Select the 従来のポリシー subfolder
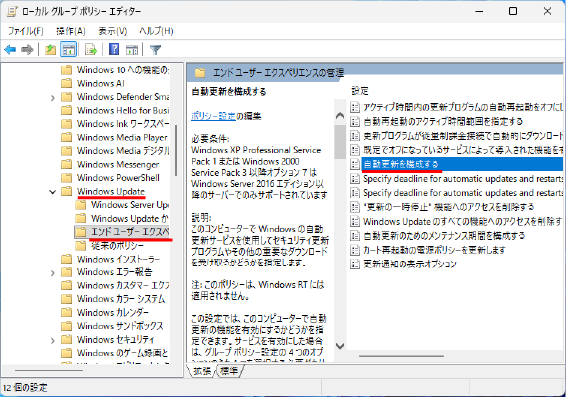 [x=117, y=246]
